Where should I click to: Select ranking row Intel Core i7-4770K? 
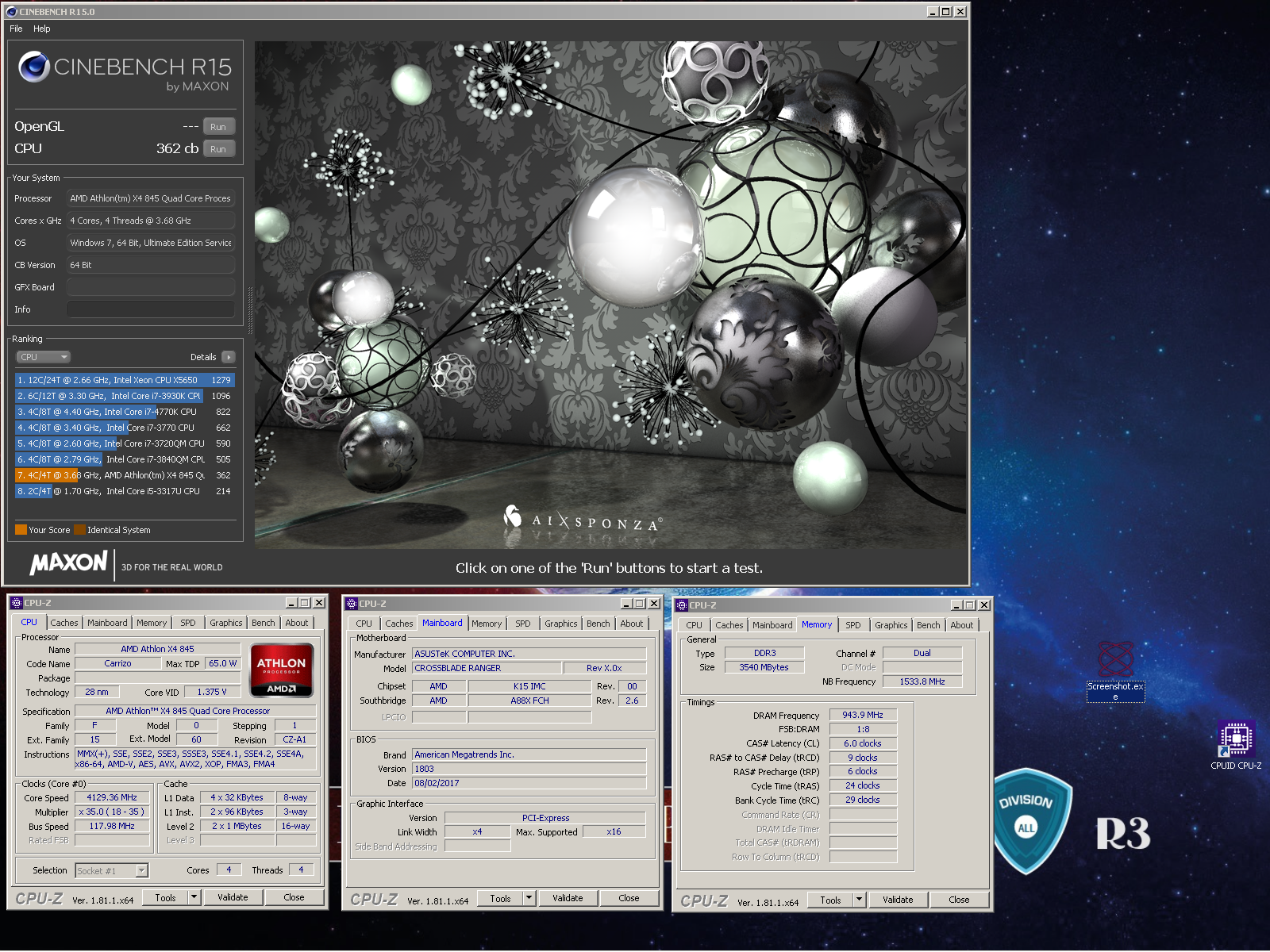point(125,412)
